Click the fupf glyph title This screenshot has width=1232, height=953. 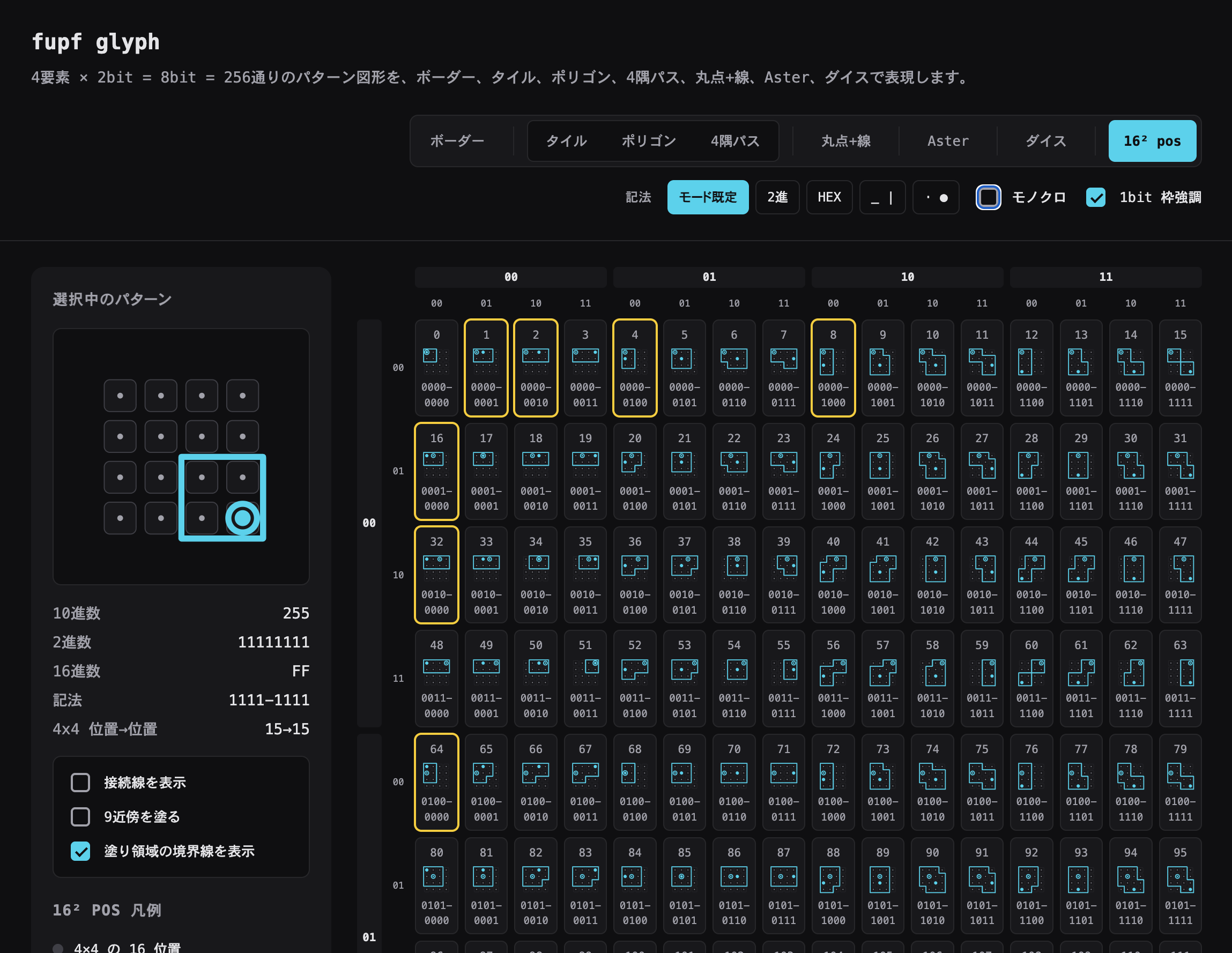point(95,42)
